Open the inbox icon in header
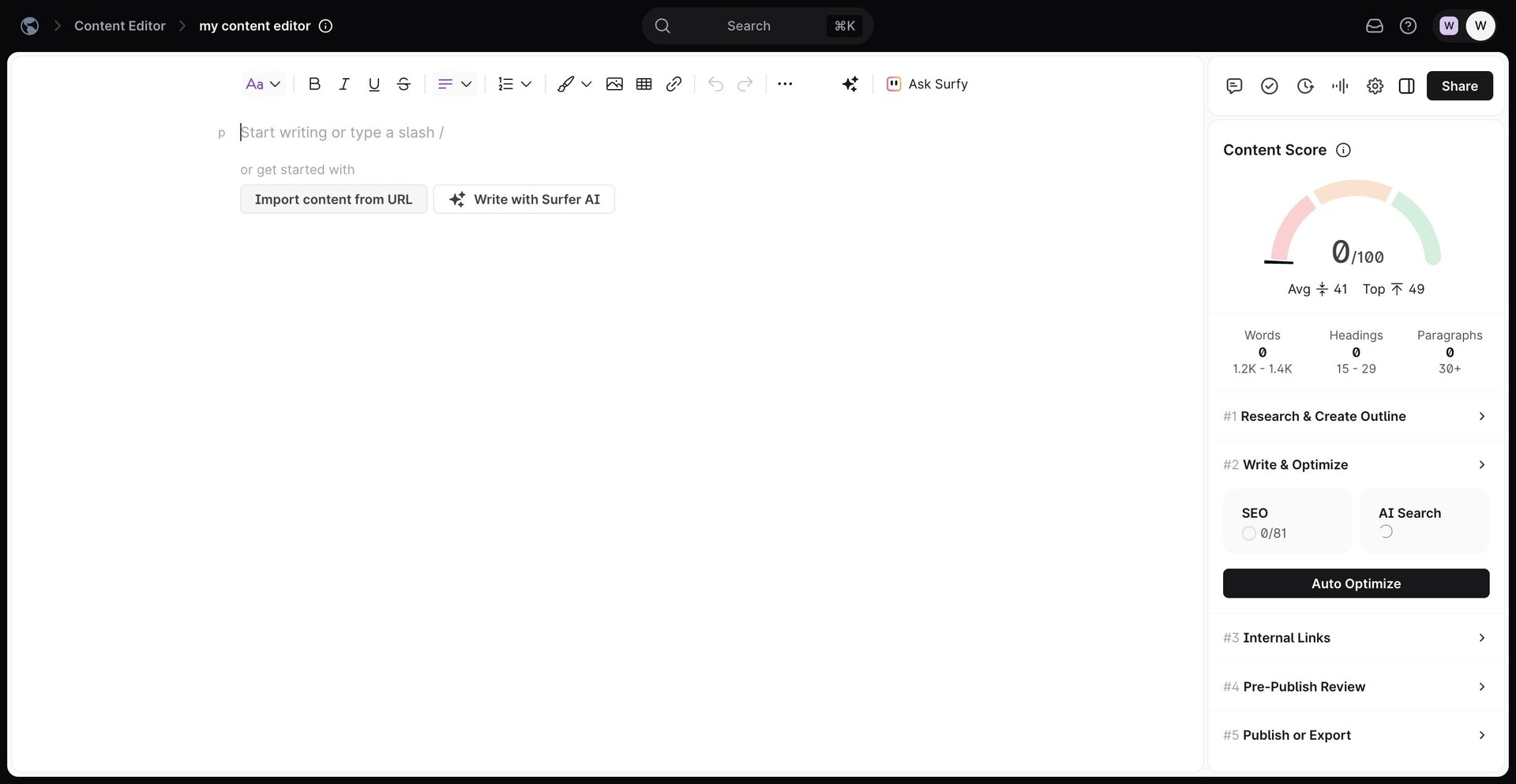The height and width of the screenshot is (784, 1516). tap(1374, 26)
